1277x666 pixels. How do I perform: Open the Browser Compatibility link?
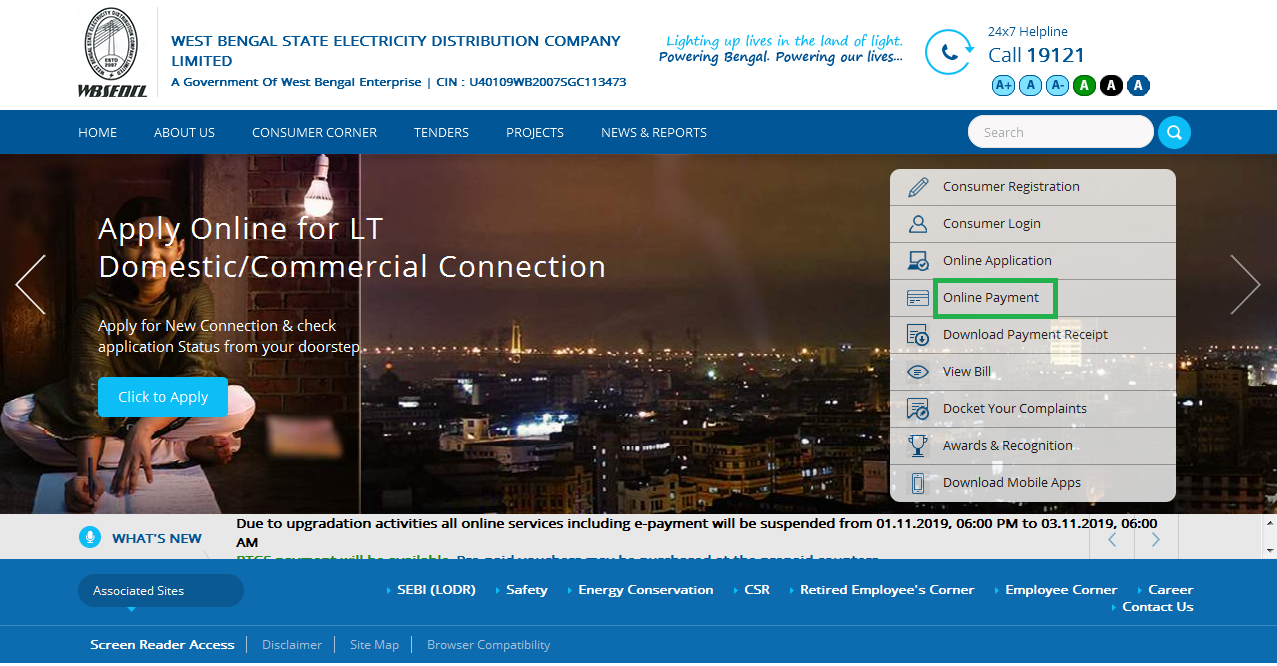488,645
